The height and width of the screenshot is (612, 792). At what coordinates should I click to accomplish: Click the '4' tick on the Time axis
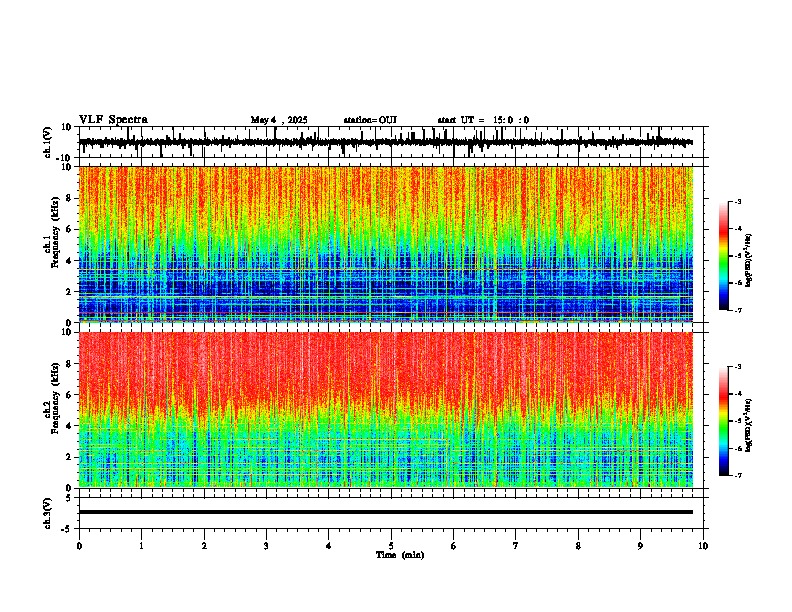(329, 546)
